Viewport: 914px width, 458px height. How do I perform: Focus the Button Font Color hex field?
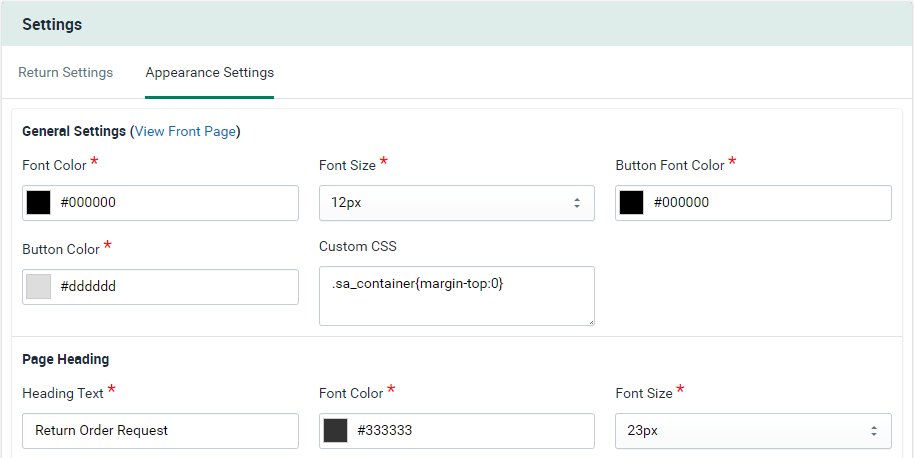(x=768, y=203)
